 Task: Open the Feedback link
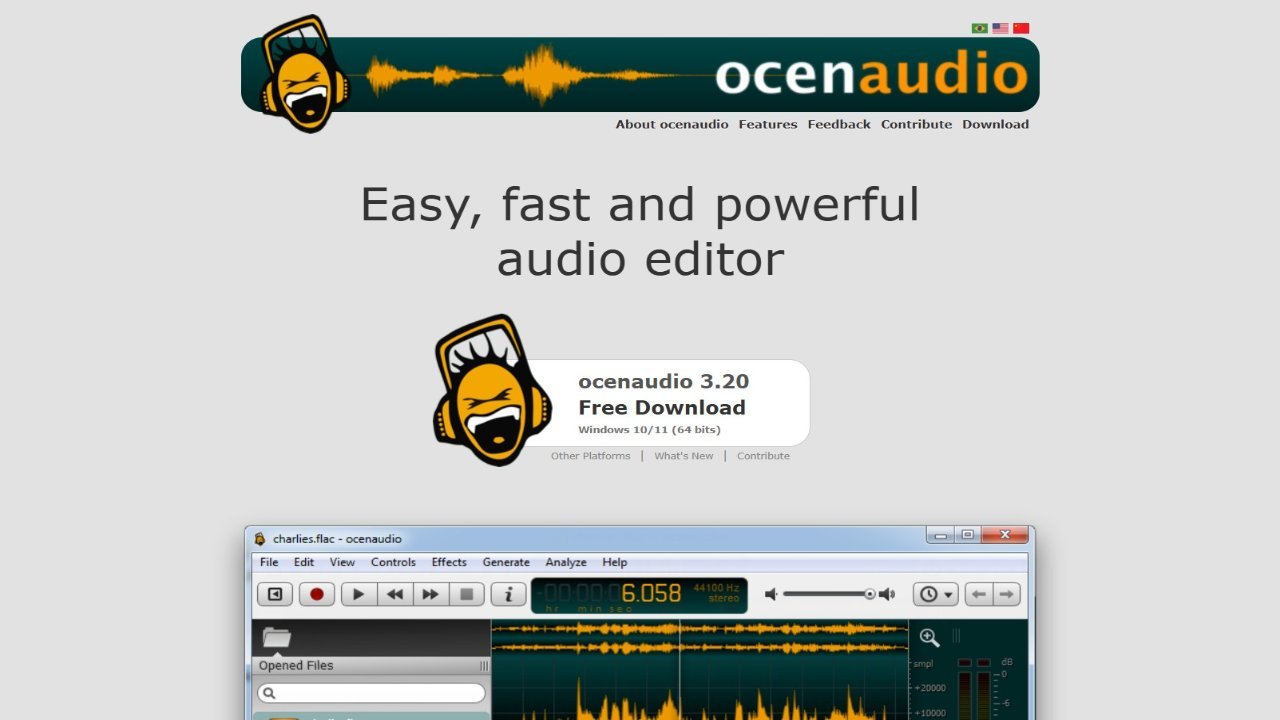tap(839, 124)
